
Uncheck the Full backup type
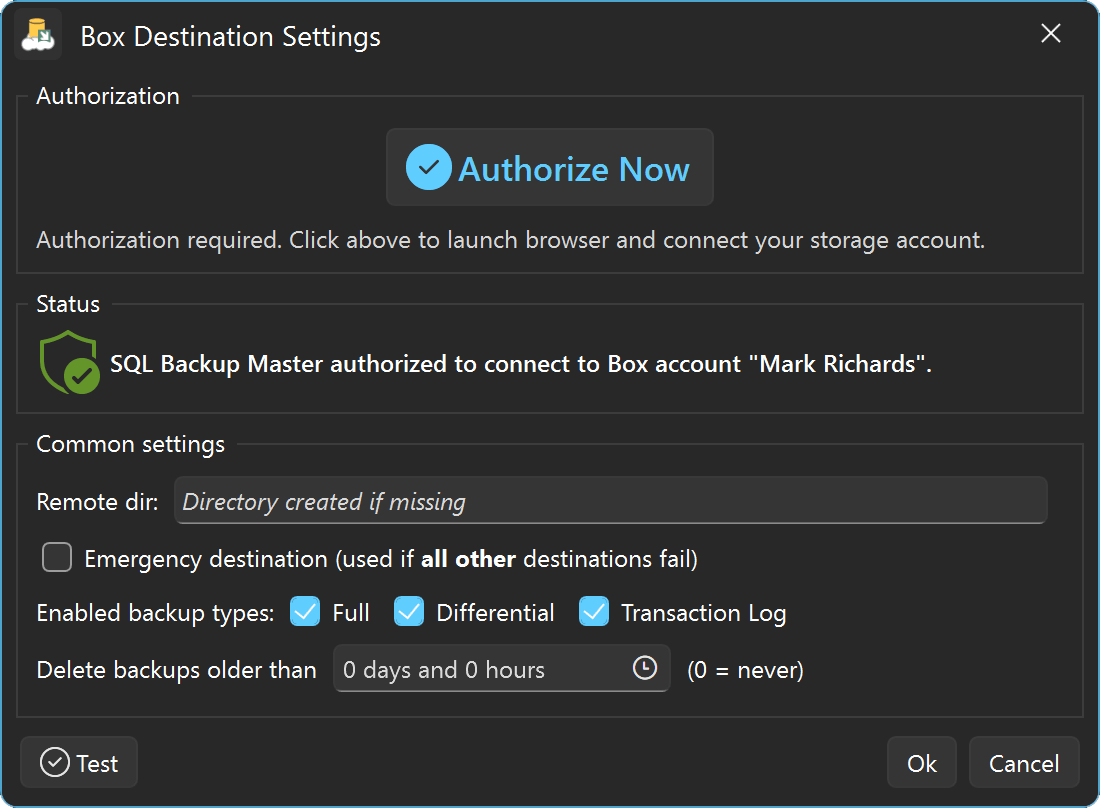305,611
